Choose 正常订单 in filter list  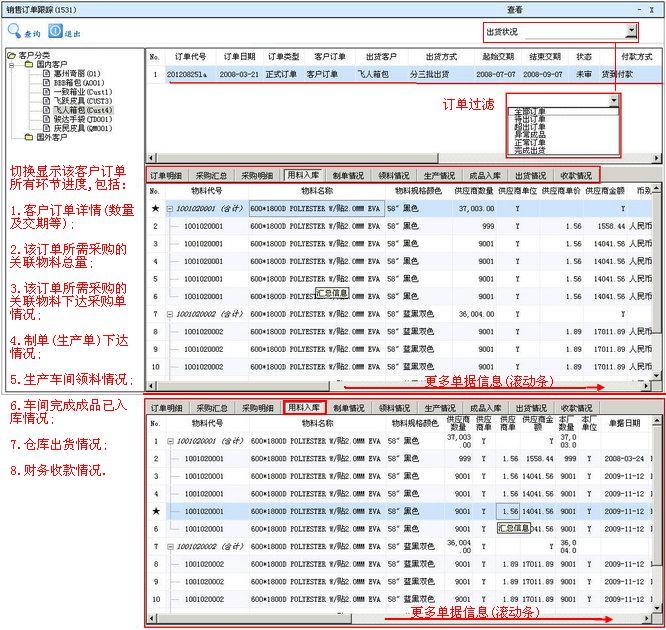pos(530,143)
